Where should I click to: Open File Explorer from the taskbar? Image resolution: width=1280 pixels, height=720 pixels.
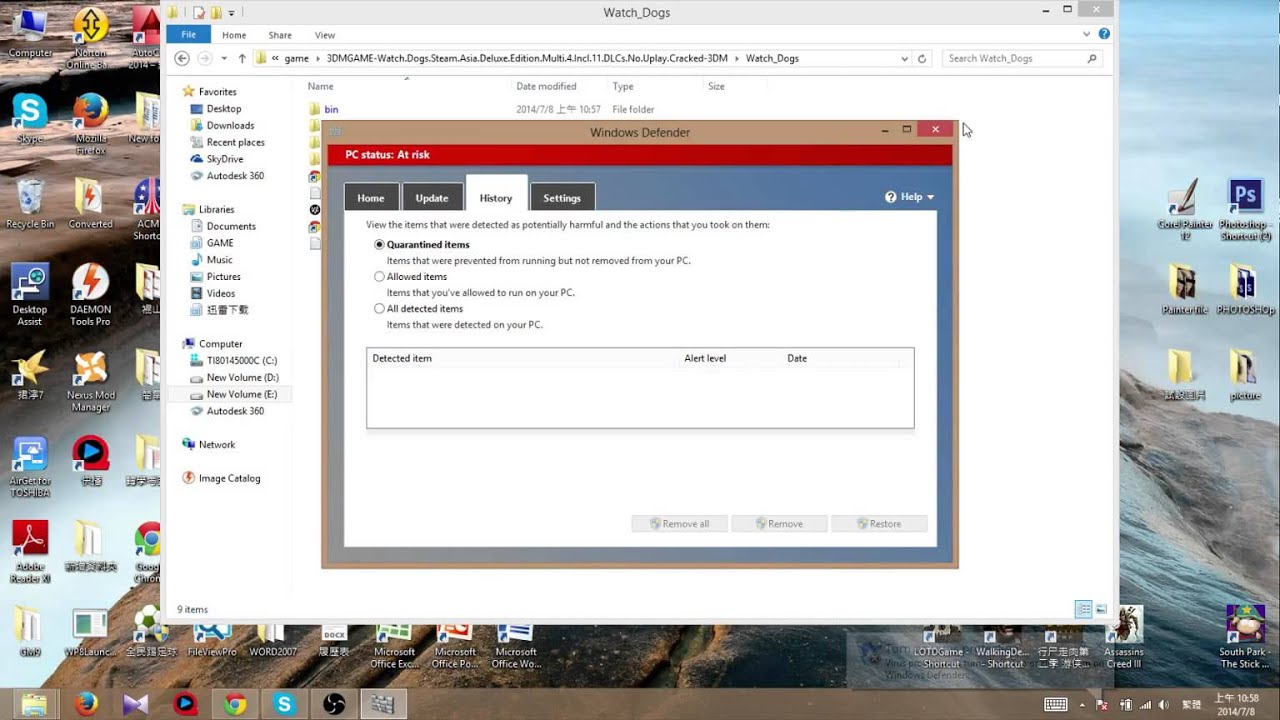tap(33, 704)
